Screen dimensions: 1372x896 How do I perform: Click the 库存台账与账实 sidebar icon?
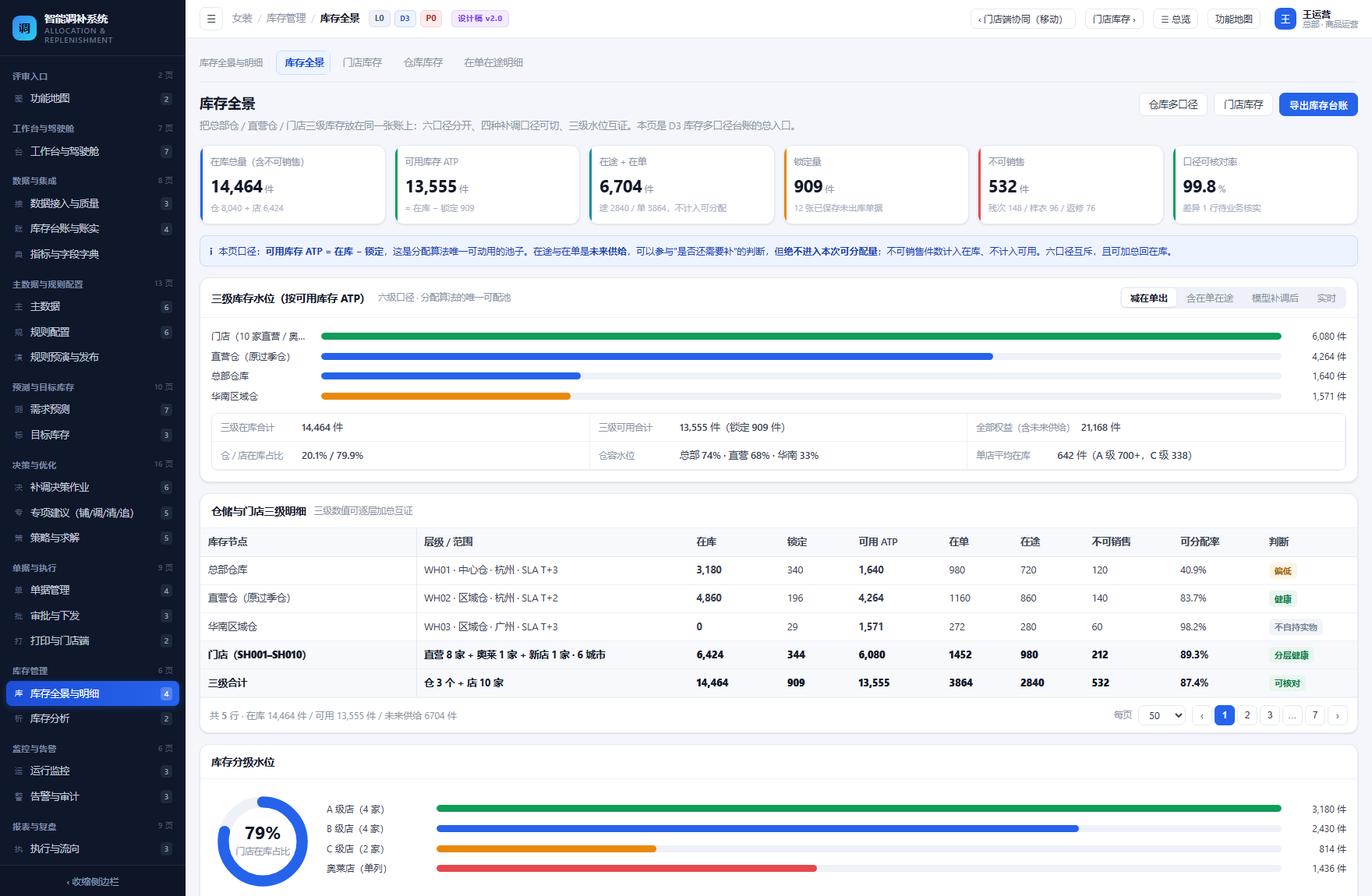pos(19,229)
